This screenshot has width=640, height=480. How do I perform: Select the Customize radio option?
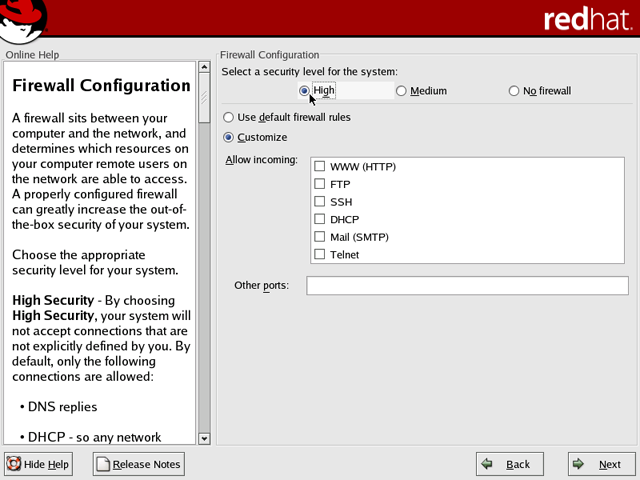point(229,137)
